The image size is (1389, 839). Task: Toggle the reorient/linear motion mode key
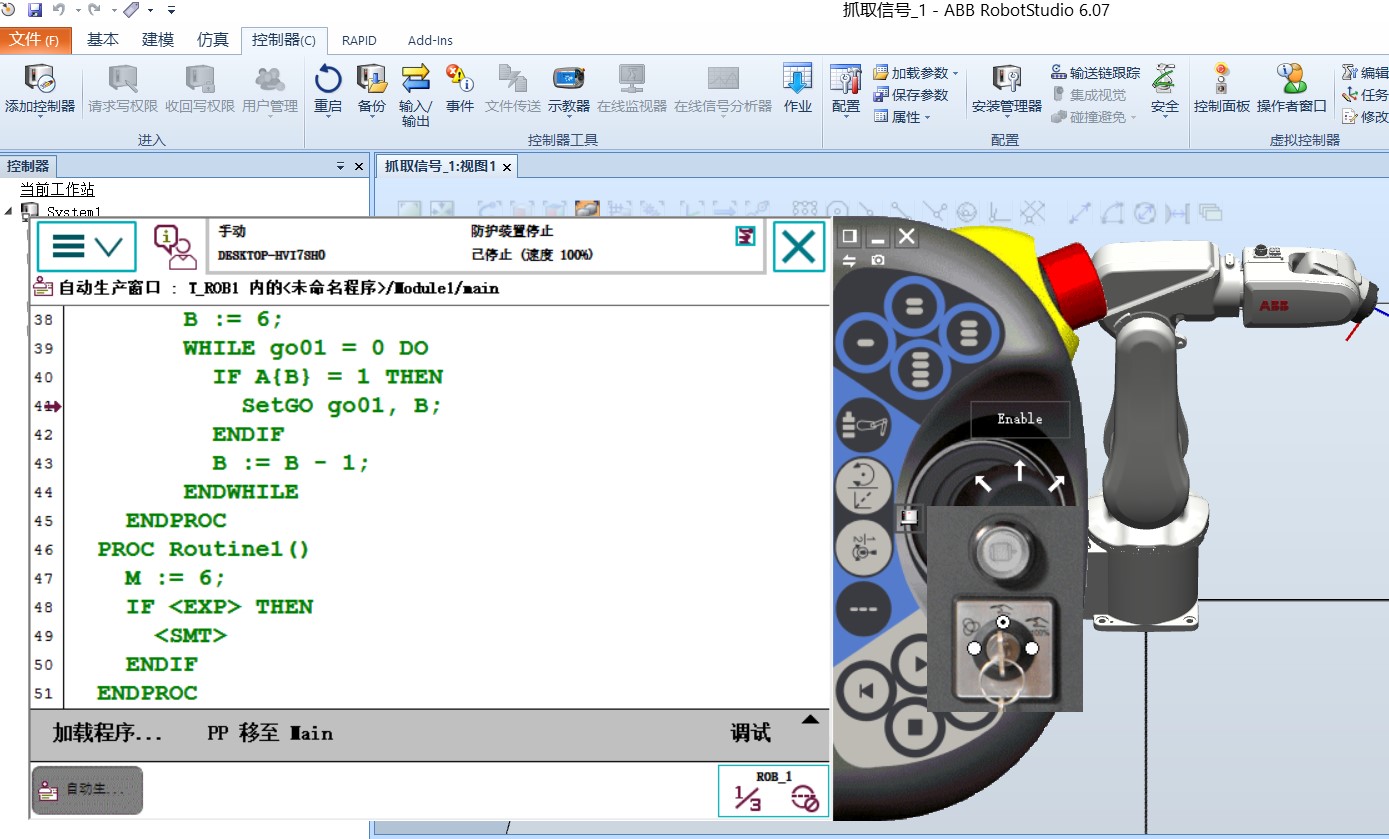862,486
